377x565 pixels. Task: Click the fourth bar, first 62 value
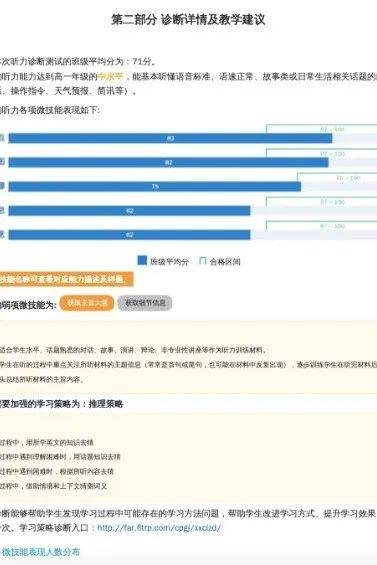[129, 211]
